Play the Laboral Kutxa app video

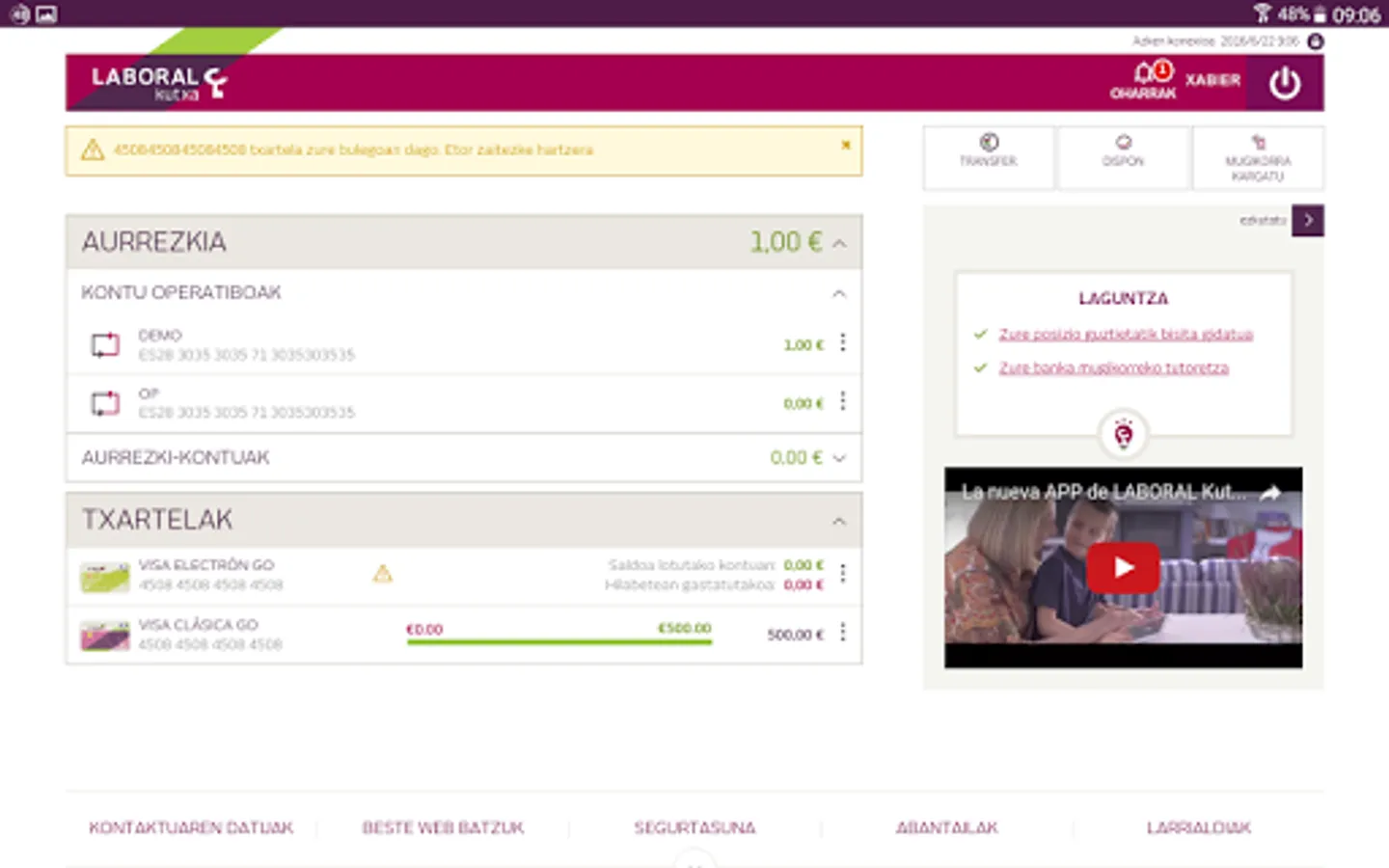pos(1123,567)
